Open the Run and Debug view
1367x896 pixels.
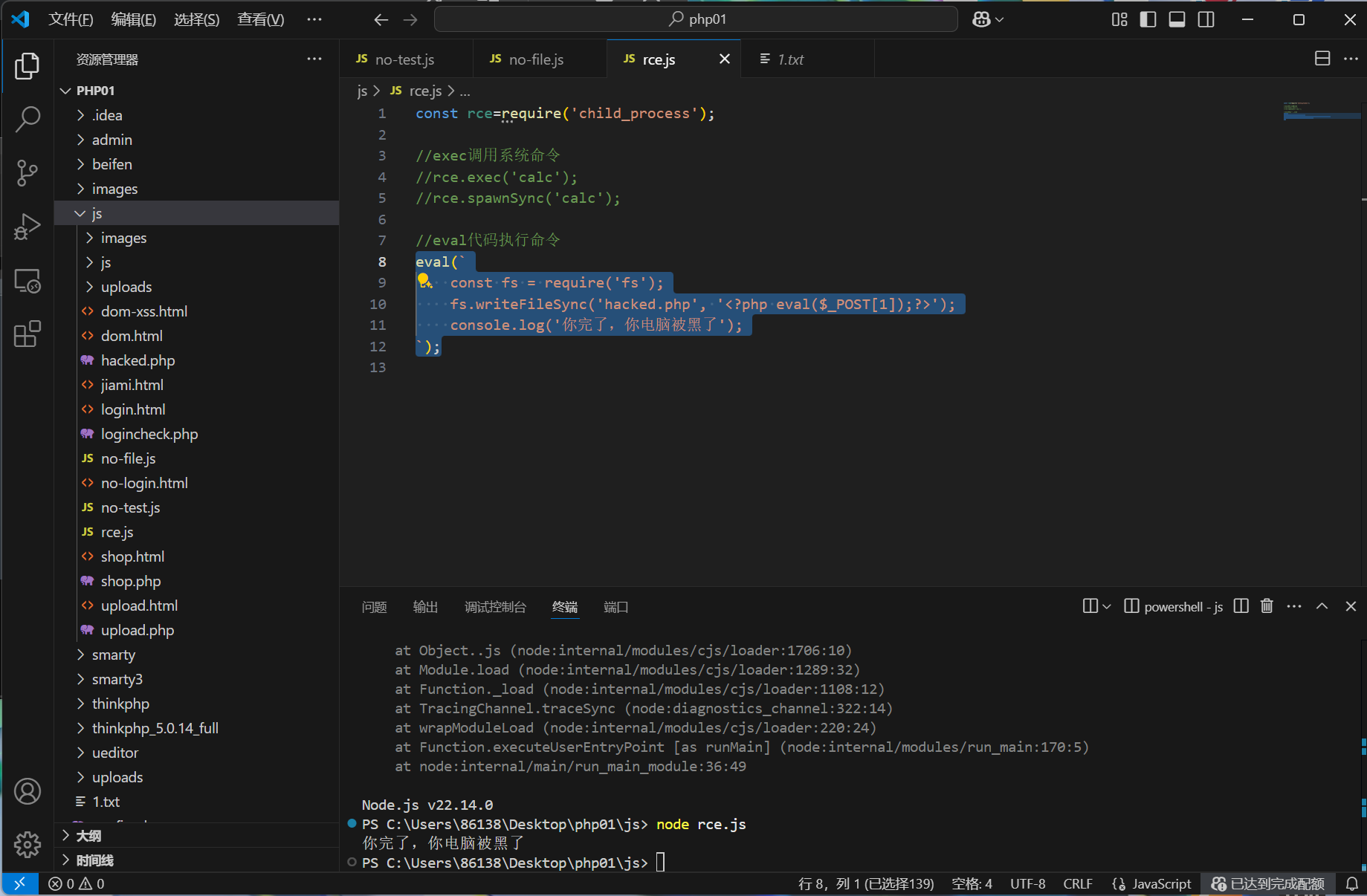point(28,227)
